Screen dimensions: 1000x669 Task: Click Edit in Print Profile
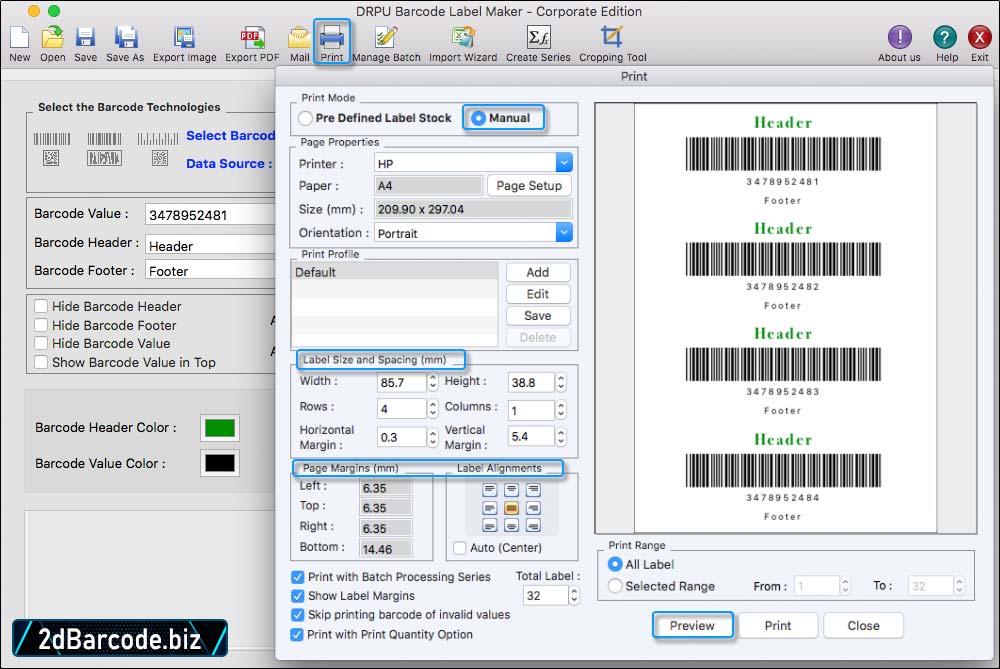pos(538,294)
